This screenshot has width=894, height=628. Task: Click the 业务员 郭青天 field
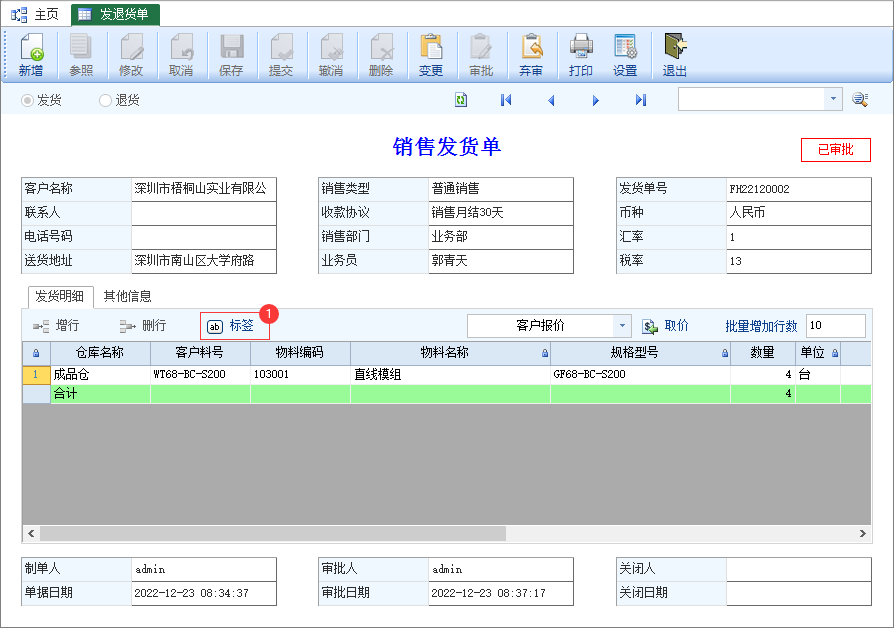tap(501, 261)
